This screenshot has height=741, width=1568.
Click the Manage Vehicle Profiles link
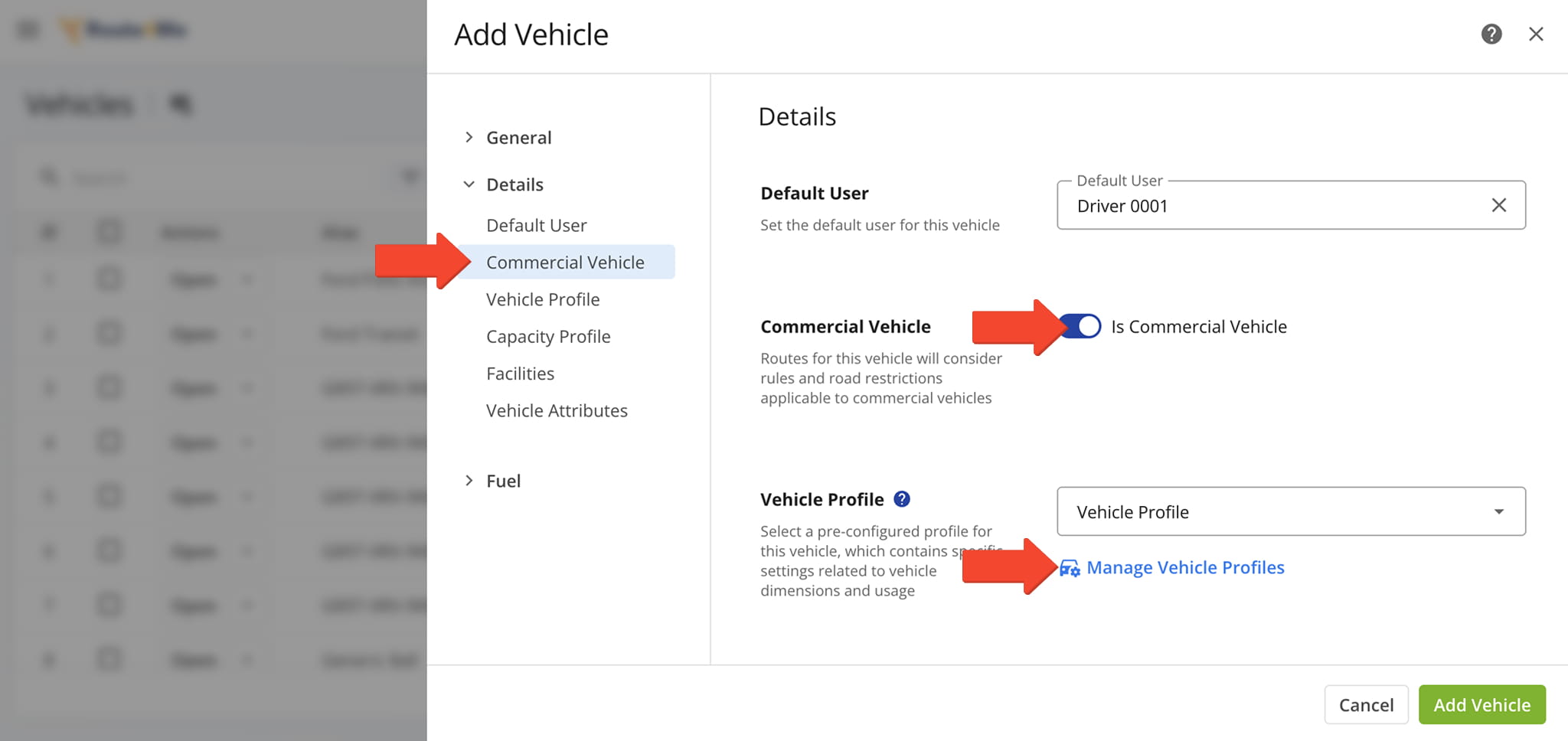tap(1184, 567)
